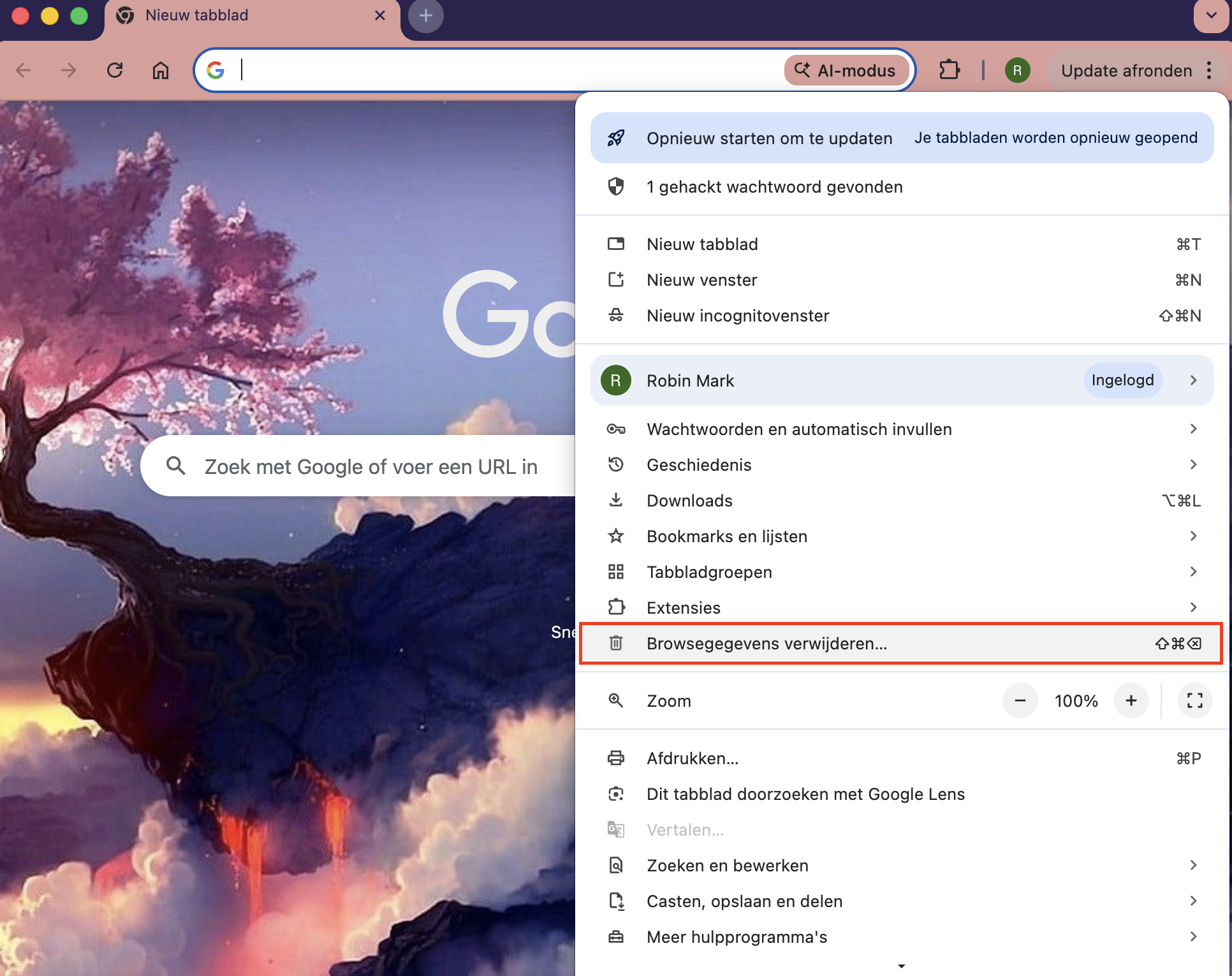Click the cast and save icon
Screen dimensions: 1232x976
[616, 901]
